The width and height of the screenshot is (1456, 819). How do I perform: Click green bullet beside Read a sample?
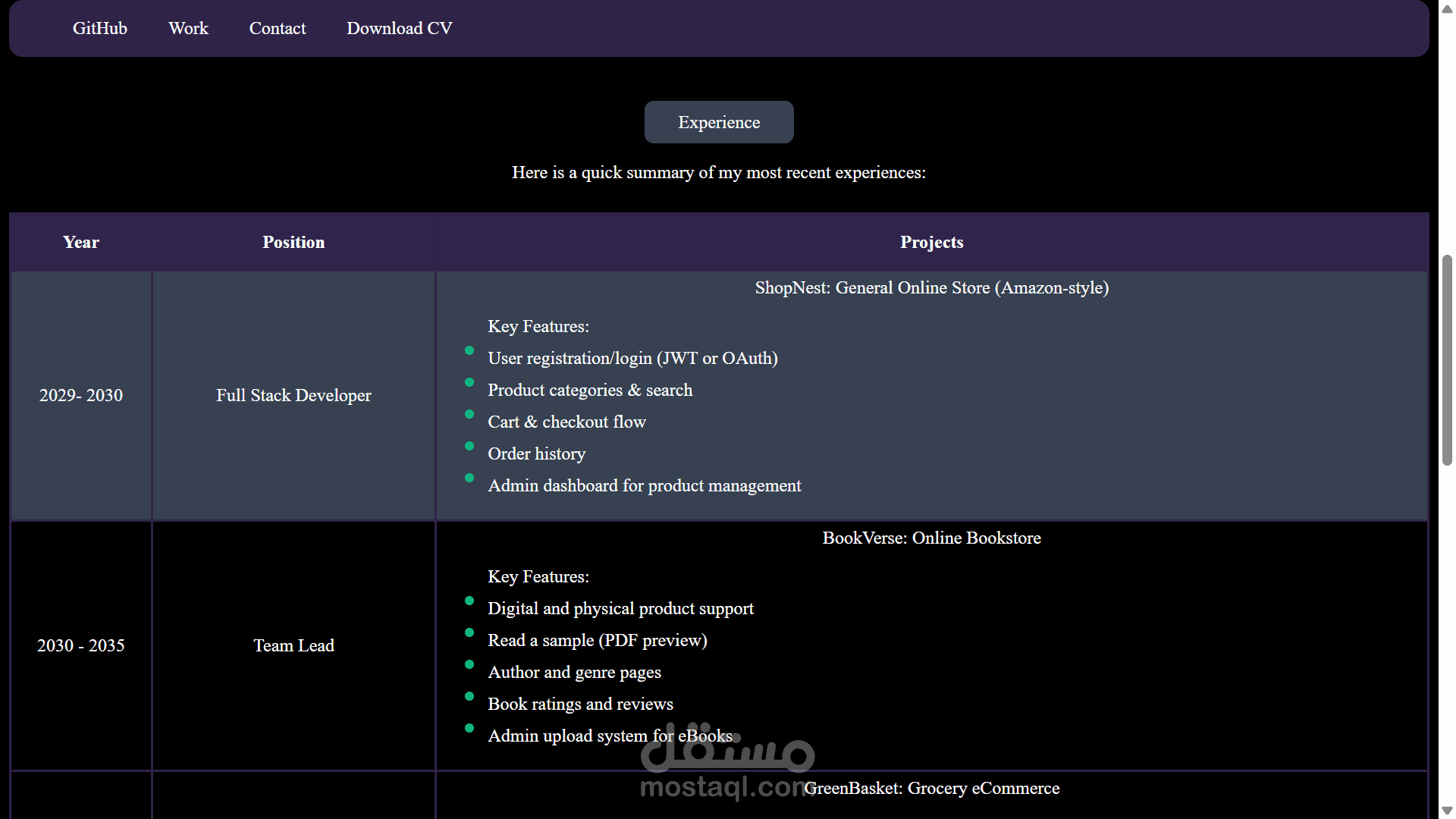pyautogui.click(x=469, y=632)
